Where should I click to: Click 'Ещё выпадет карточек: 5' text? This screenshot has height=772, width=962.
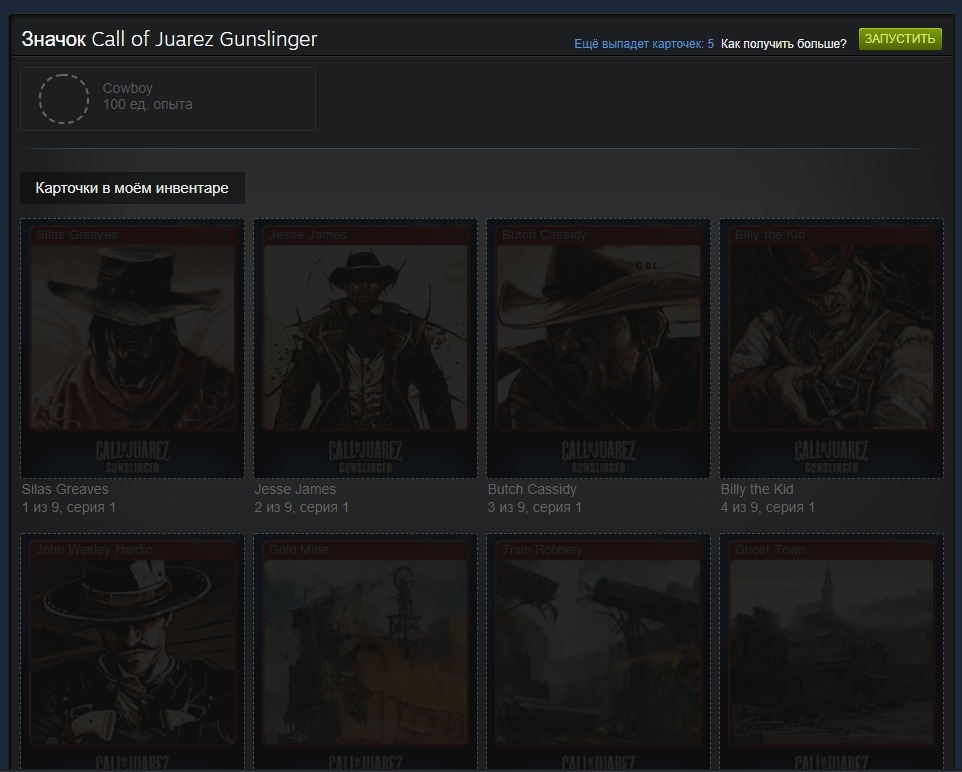pyautogui.click(x=644, y=44)
